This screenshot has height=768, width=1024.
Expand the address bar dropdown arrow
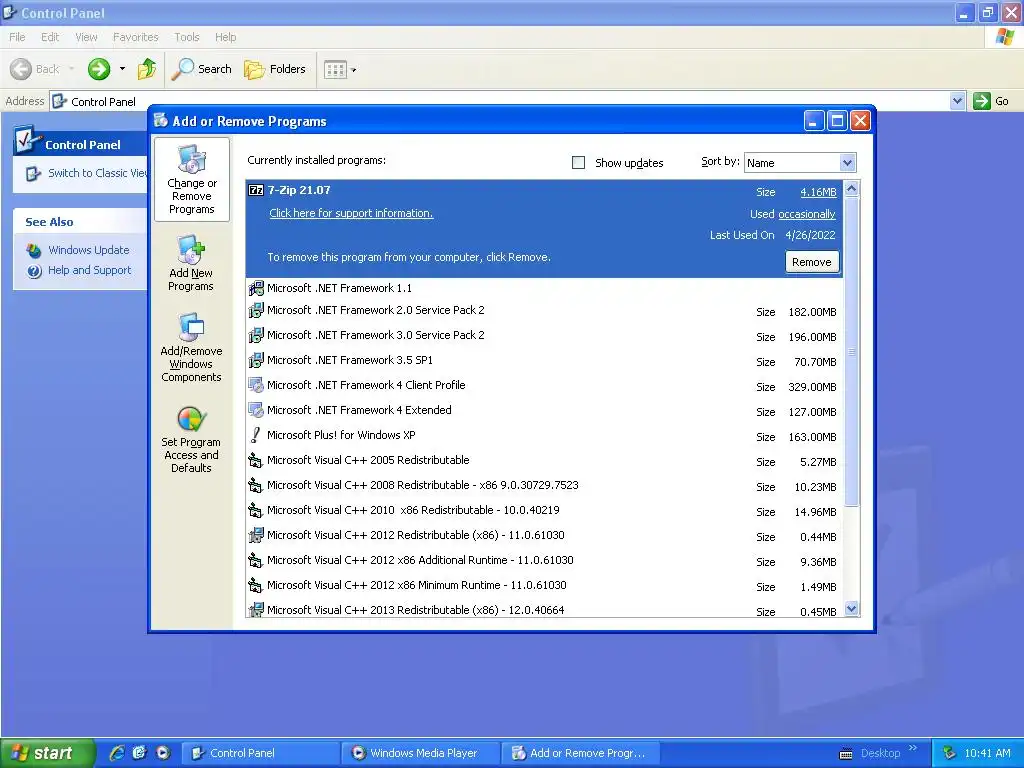click(957, 101)
